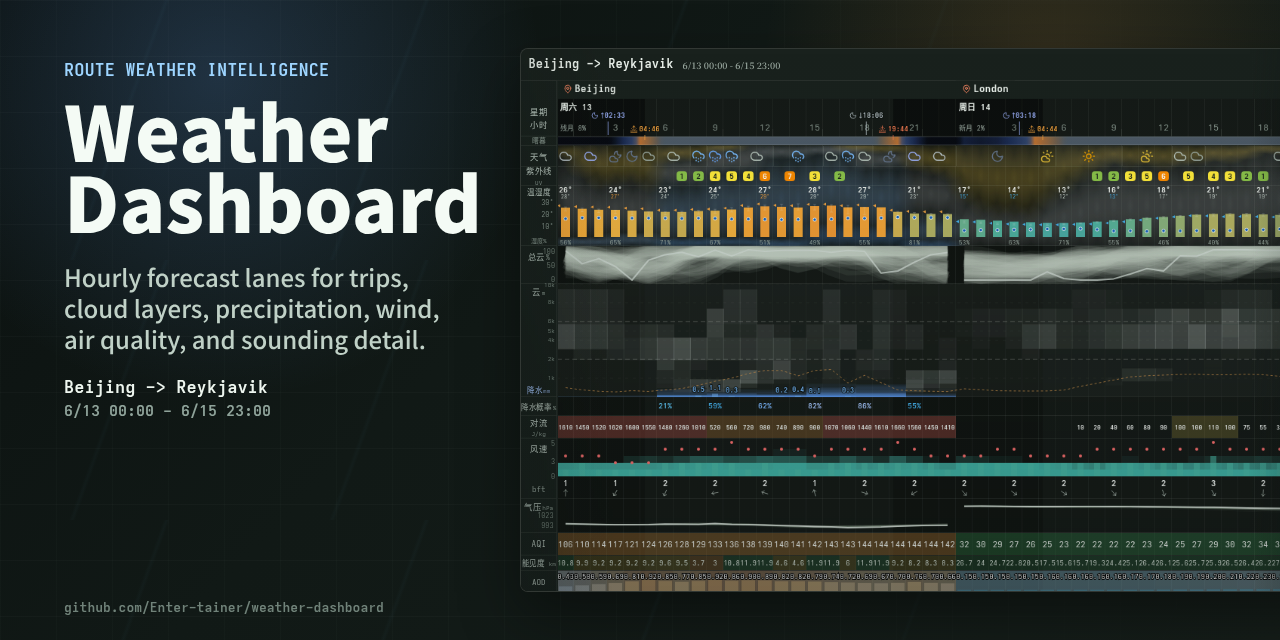Click the 周六 13 day label

[576, 107]
